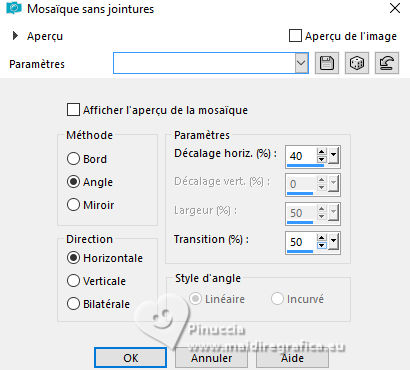Viewport: 410px width, 370px height.
Task: Decrease Transition value with down arrow
Action: tap(321, 245)
